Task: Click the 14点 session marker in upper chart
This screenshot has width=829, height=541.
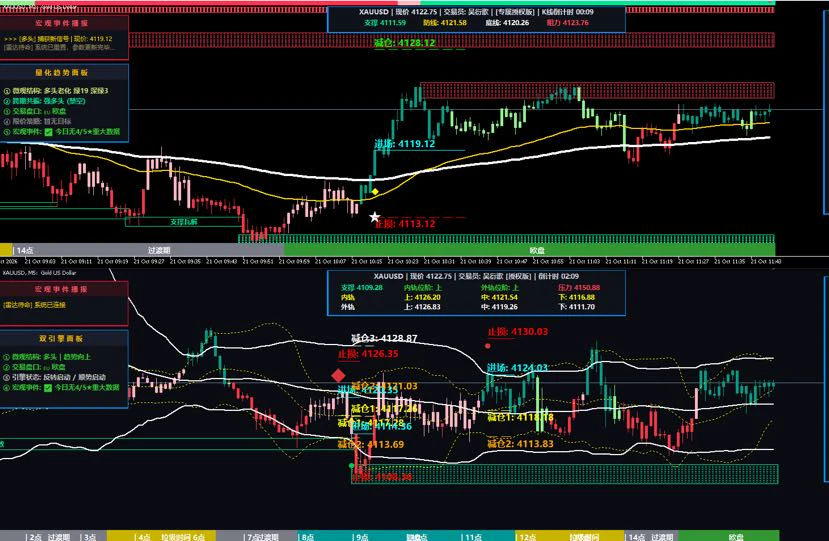Action: (25, 250)
